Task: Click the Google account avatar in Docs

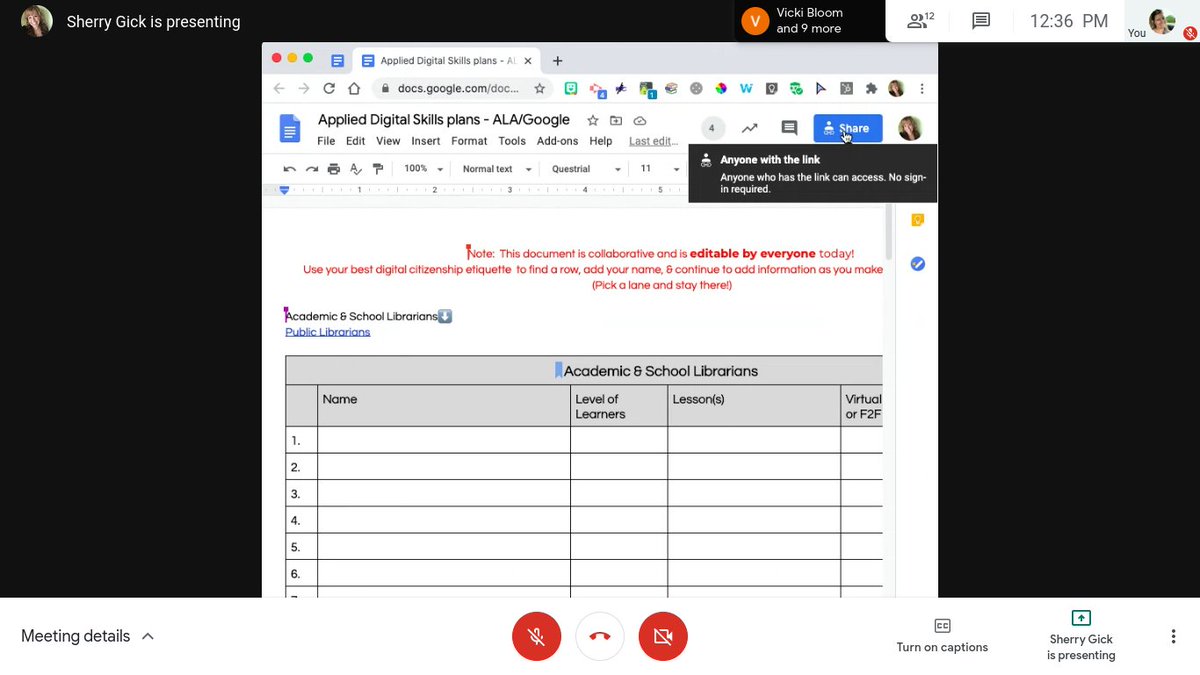Action: click(x=910, y=128)
